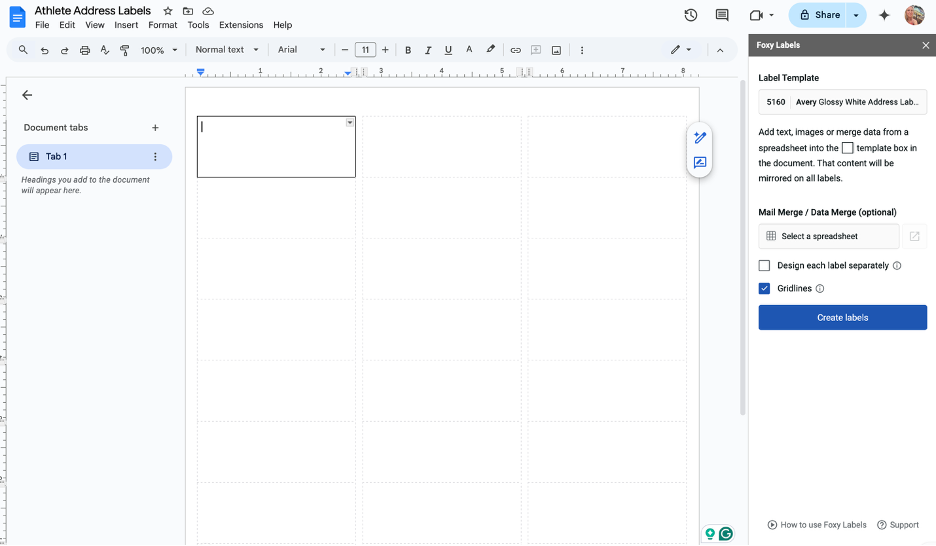Viewport: 936px width, 546px height.
Task: Enable Design each label separately checkbox
Action: [x=765, y=266]
